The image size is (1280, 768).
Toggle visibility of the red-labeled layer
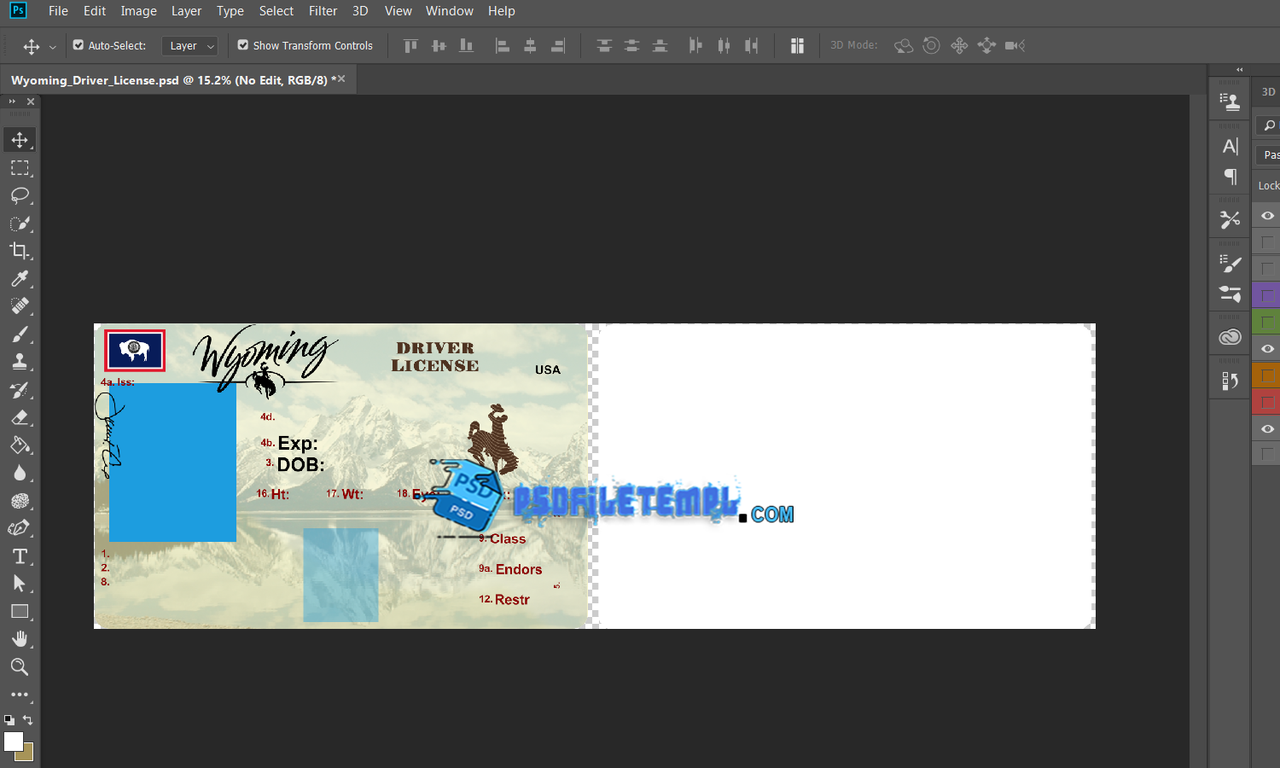tap(1267, 402)
